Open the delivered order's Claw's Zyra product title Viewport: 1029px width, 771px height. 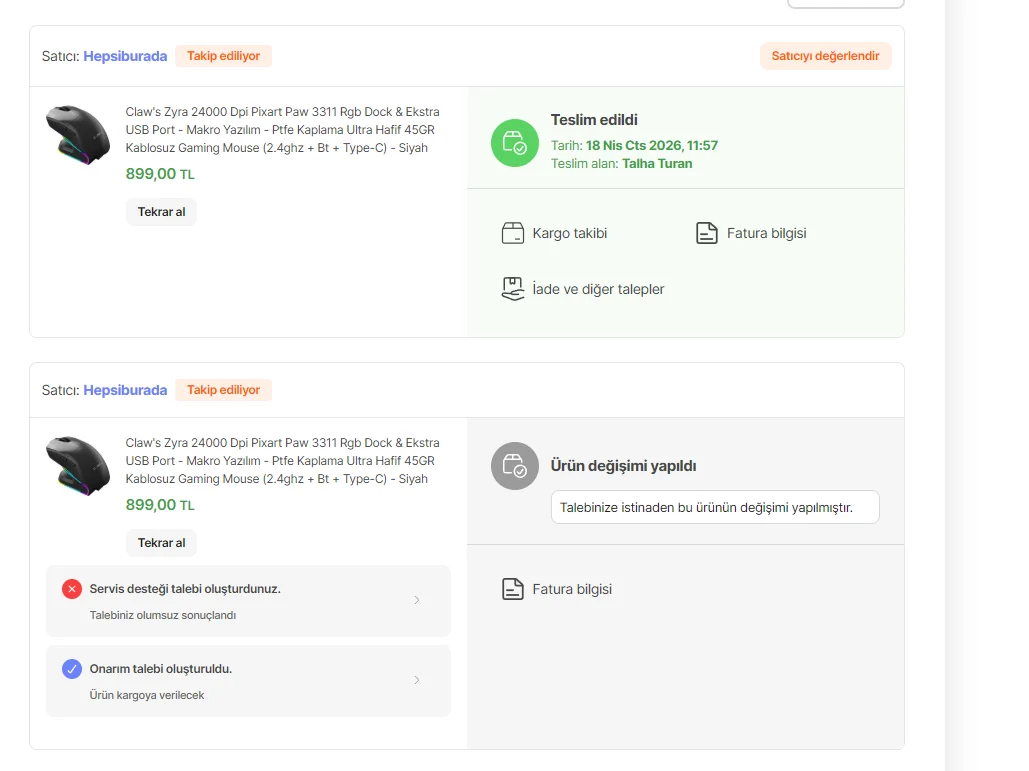282,130
